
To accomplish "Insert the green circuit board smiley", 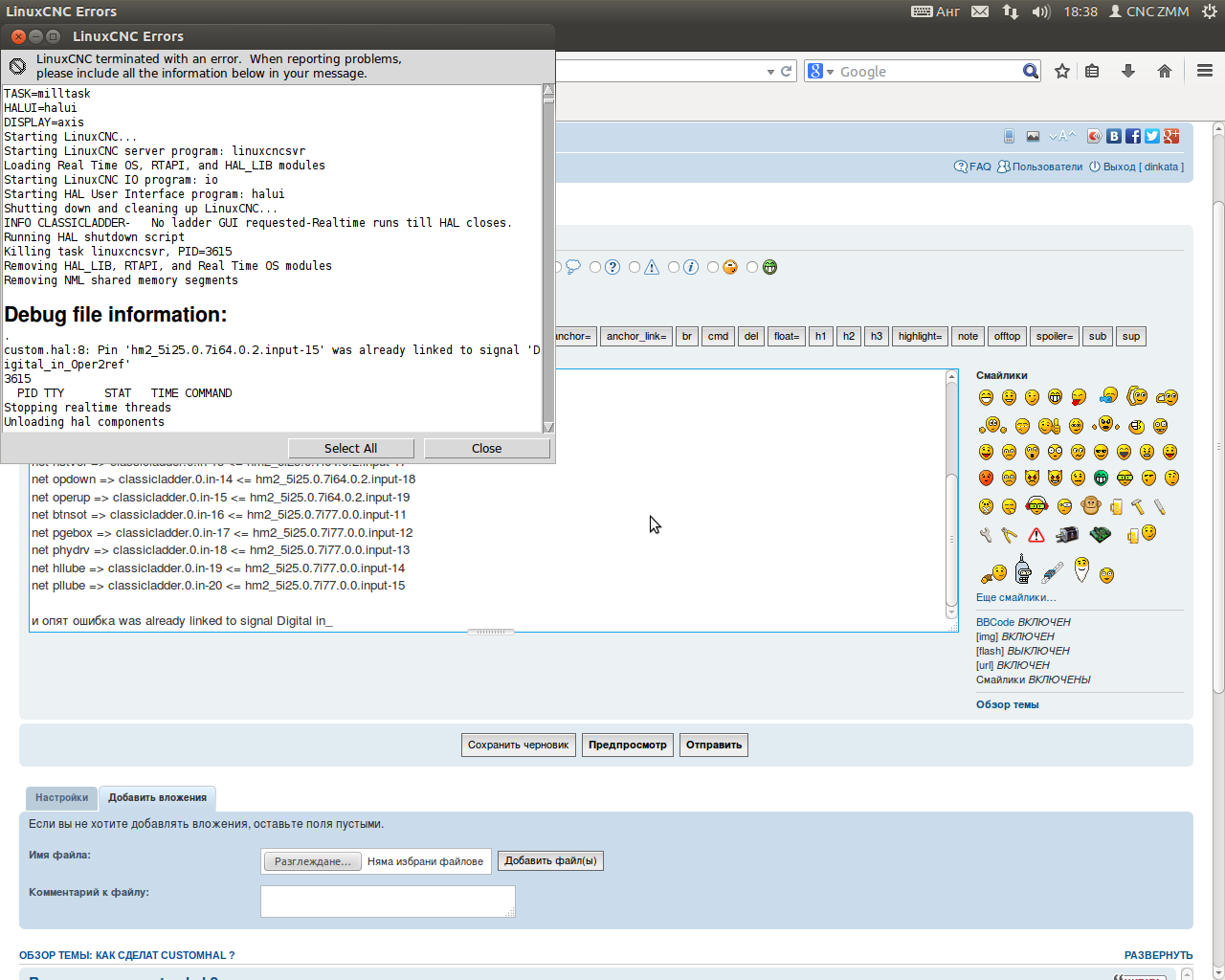I will pyautogui.click(x=1101, y=534).
